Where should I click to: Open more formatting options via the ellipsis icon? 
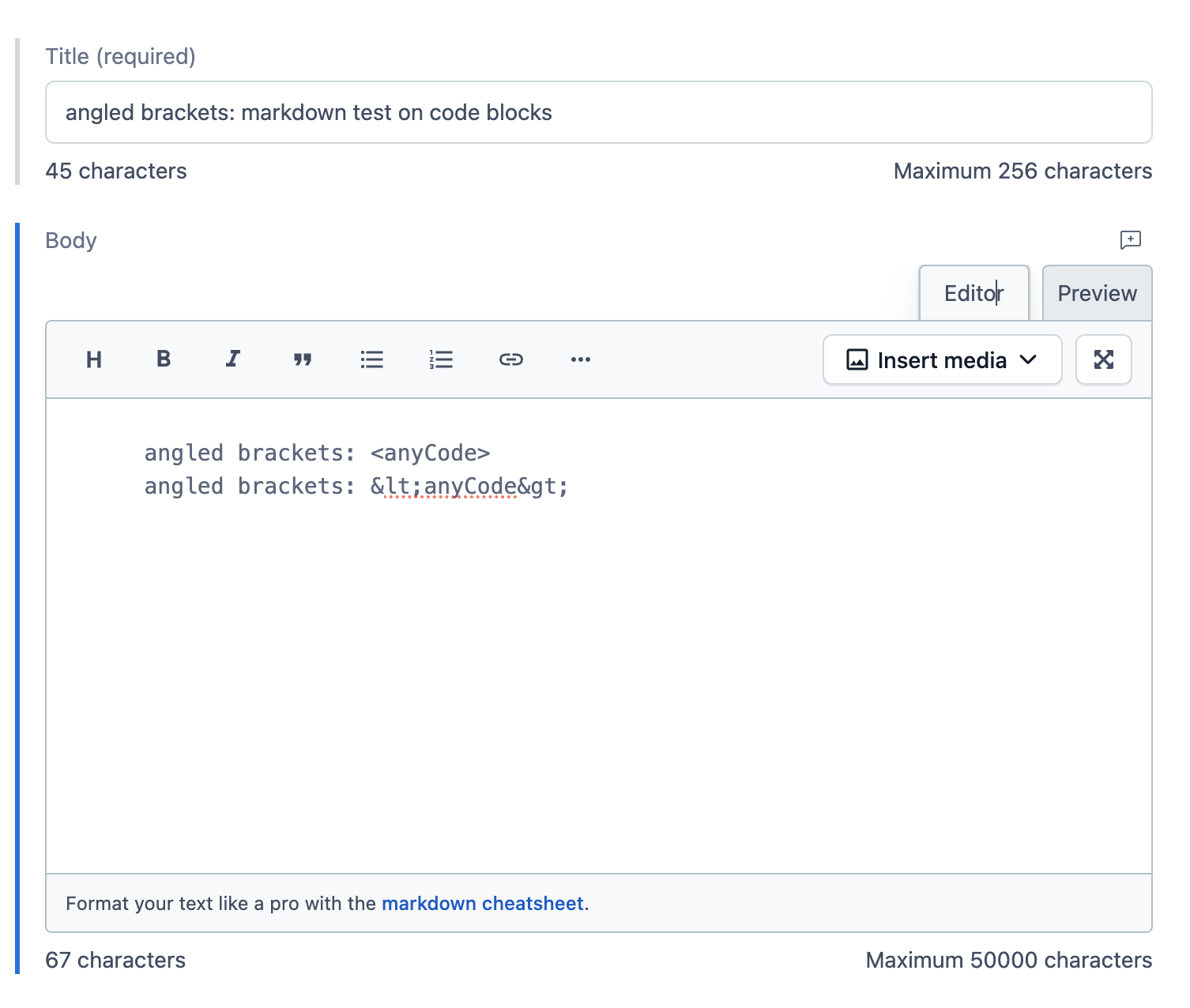[581, 359]
